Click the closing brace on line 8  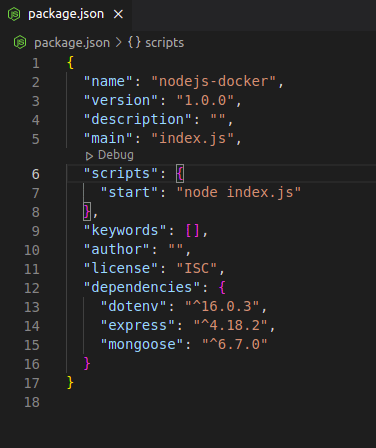pos(87,212)
